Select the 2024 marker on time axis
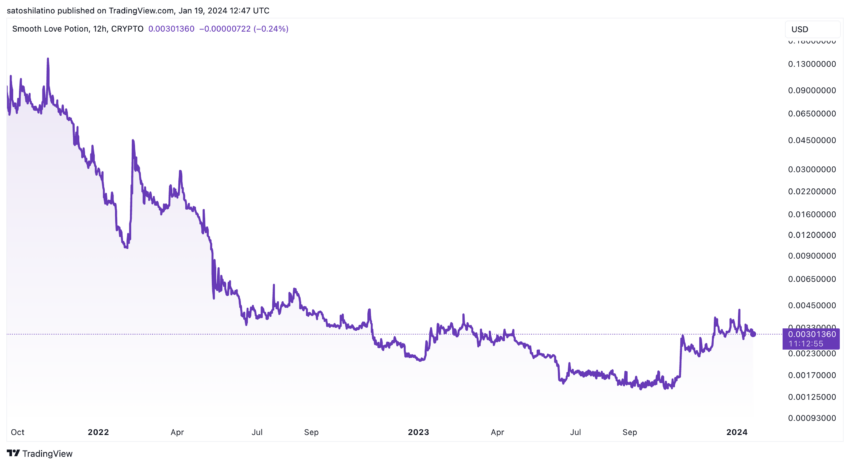Image resolution: width=850 pixels, height=465 pixels. tap(737, 432)
